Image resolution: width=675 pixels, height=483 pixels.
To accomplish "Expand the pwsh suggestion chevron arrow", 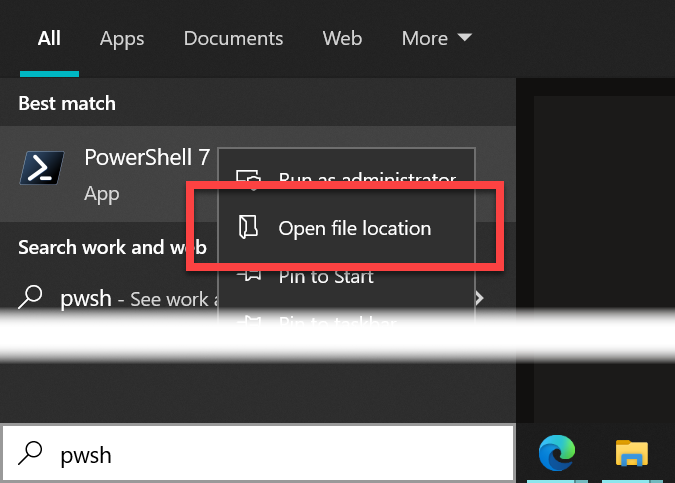I will [480, 298].
